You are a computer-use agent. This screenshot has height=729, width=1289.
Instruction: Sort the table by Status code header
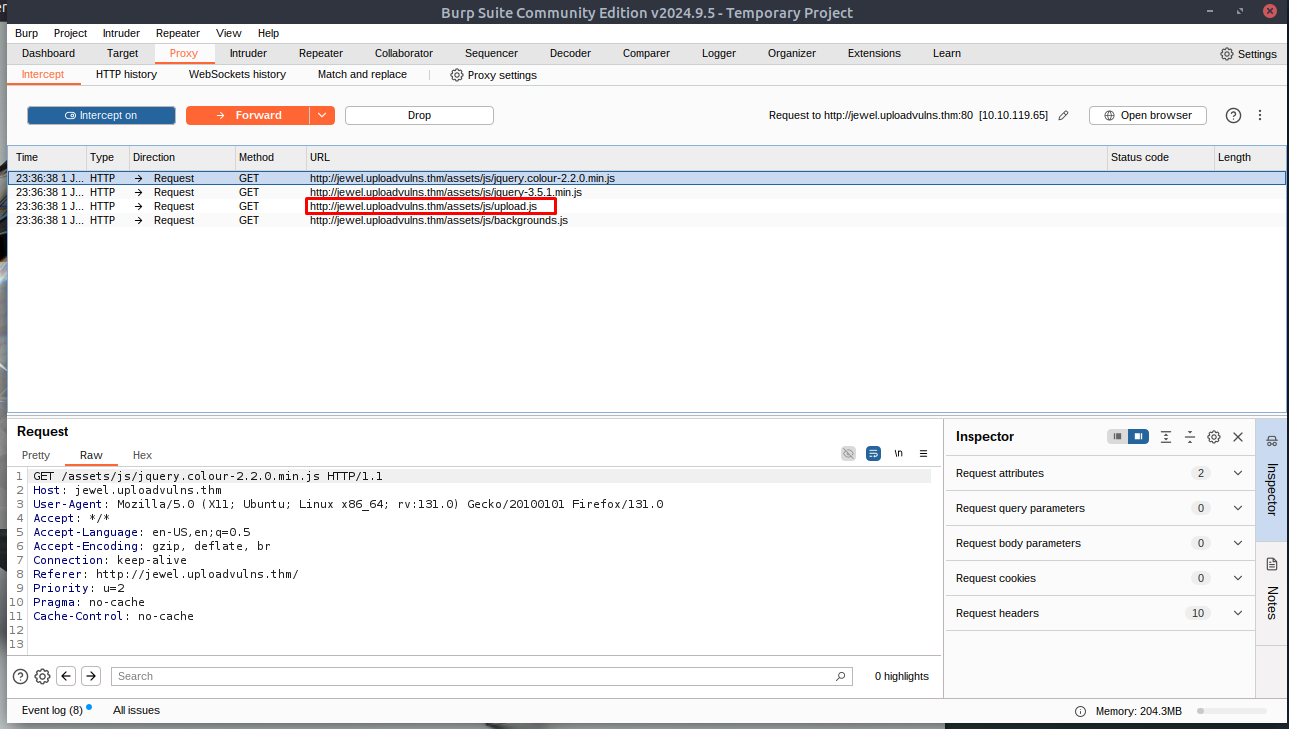[1159, 158]
